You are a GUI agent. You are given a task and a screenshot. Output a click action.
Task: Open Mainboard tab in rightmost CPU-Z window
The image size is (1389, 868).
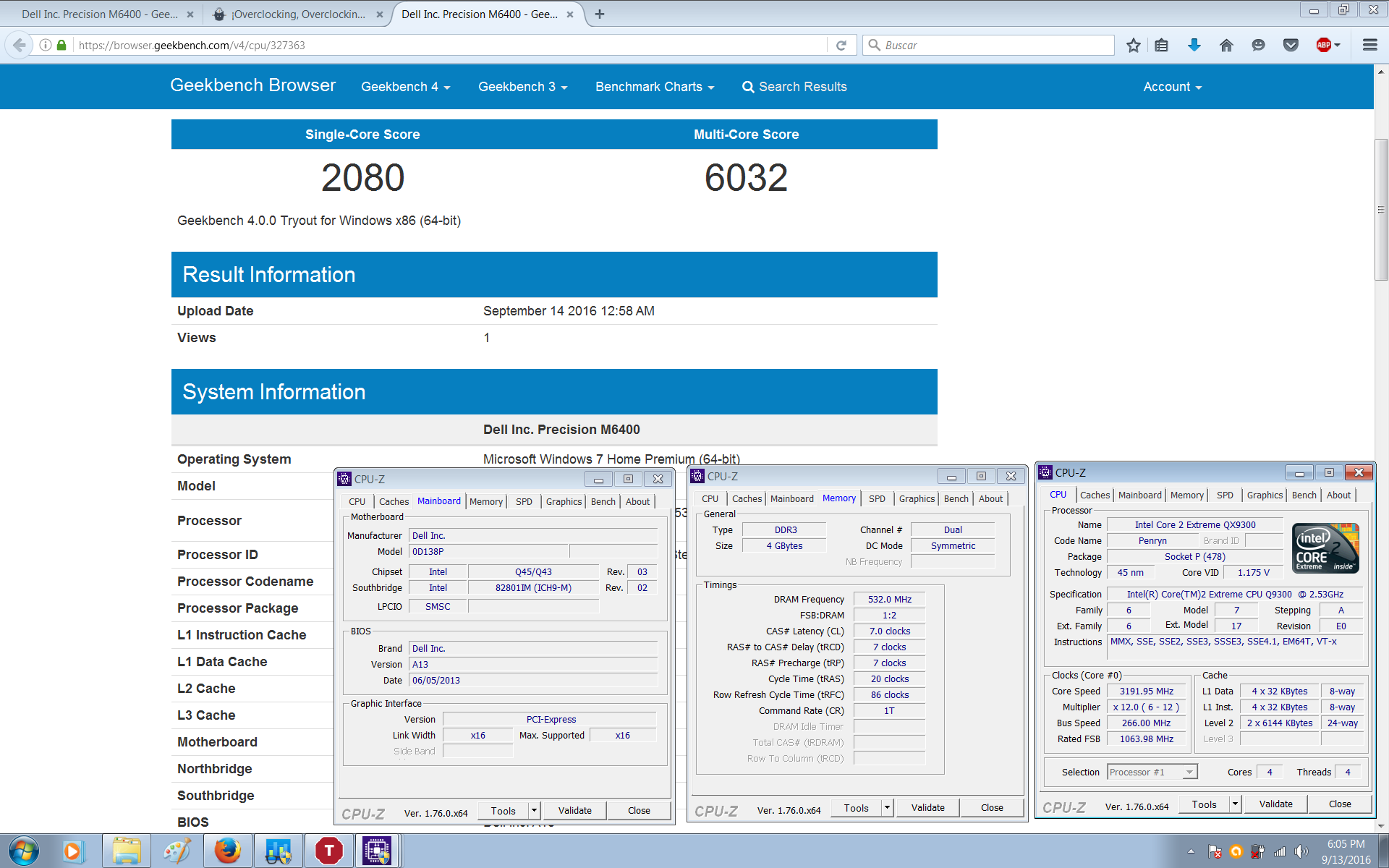(1139, 495)
